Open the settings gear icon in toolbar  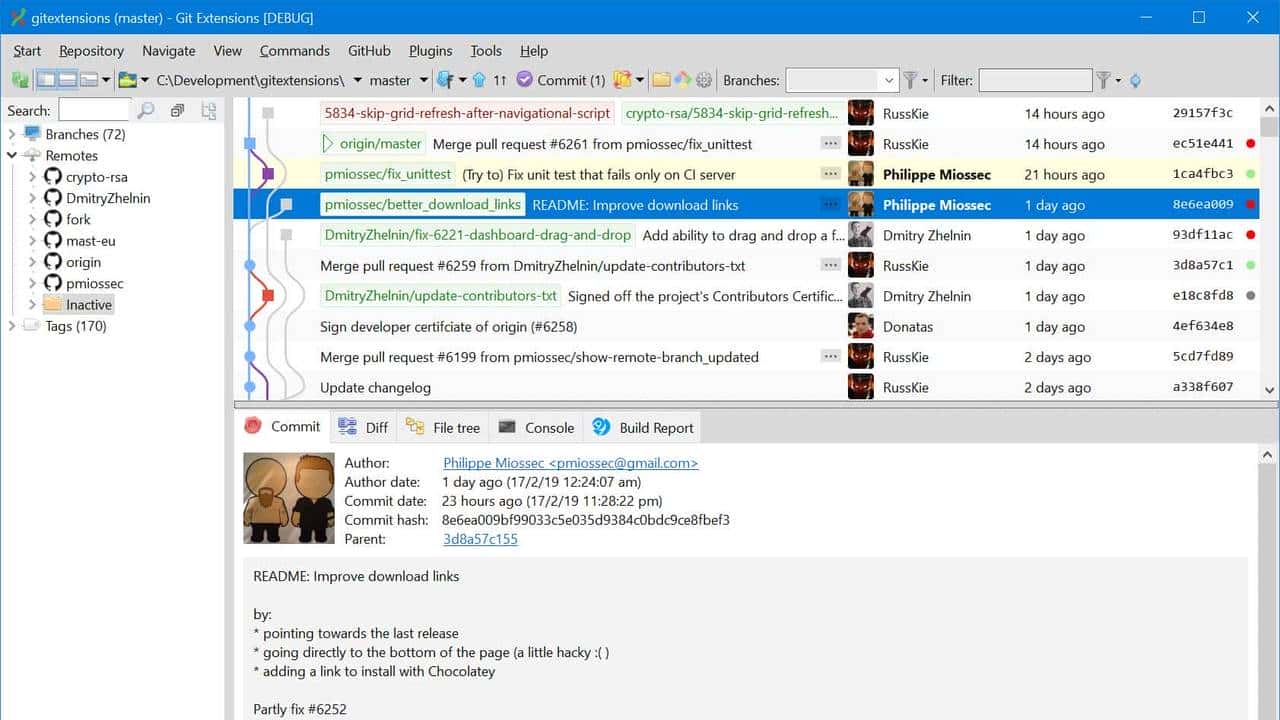704,80
